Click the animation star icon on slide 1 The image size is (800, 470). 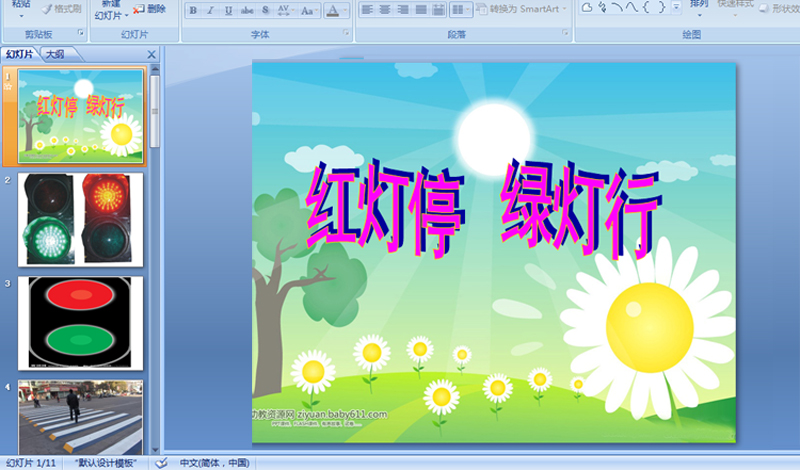click(x=8, y=87)
